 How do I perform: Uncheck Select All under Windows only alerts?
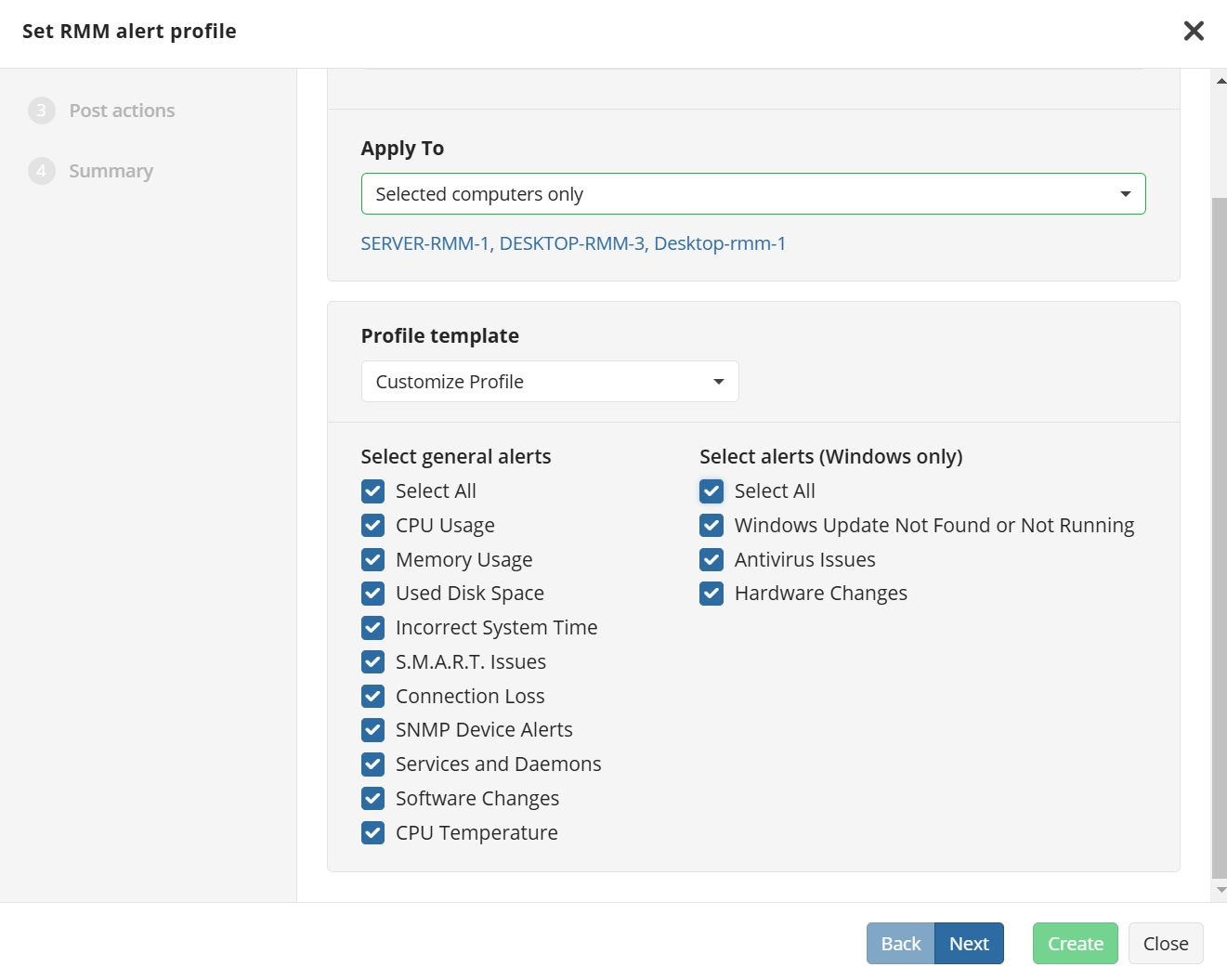coord(711,491)
